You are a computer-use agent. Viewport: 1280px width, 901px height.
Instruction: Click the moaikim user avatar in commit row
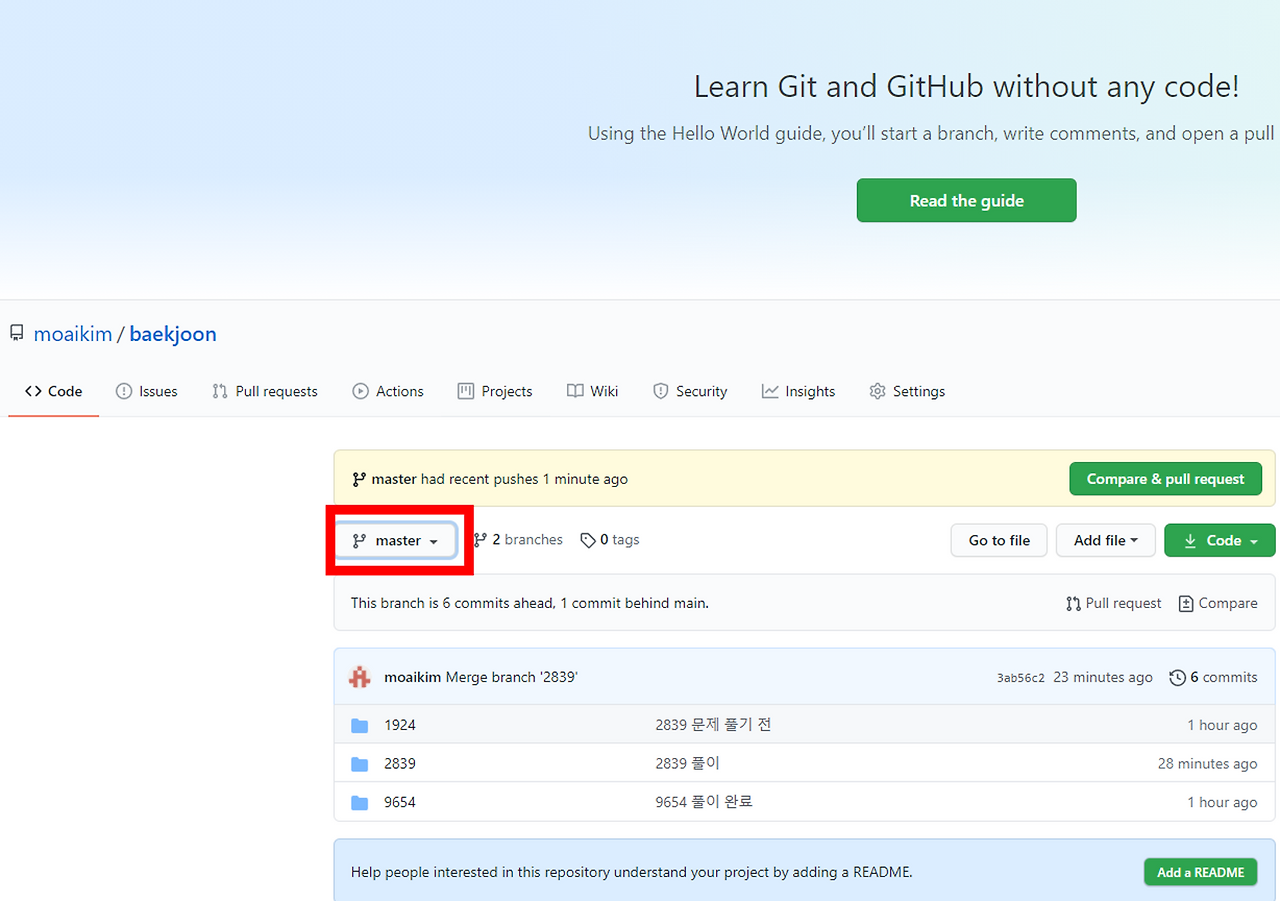[x=359, y=677]
